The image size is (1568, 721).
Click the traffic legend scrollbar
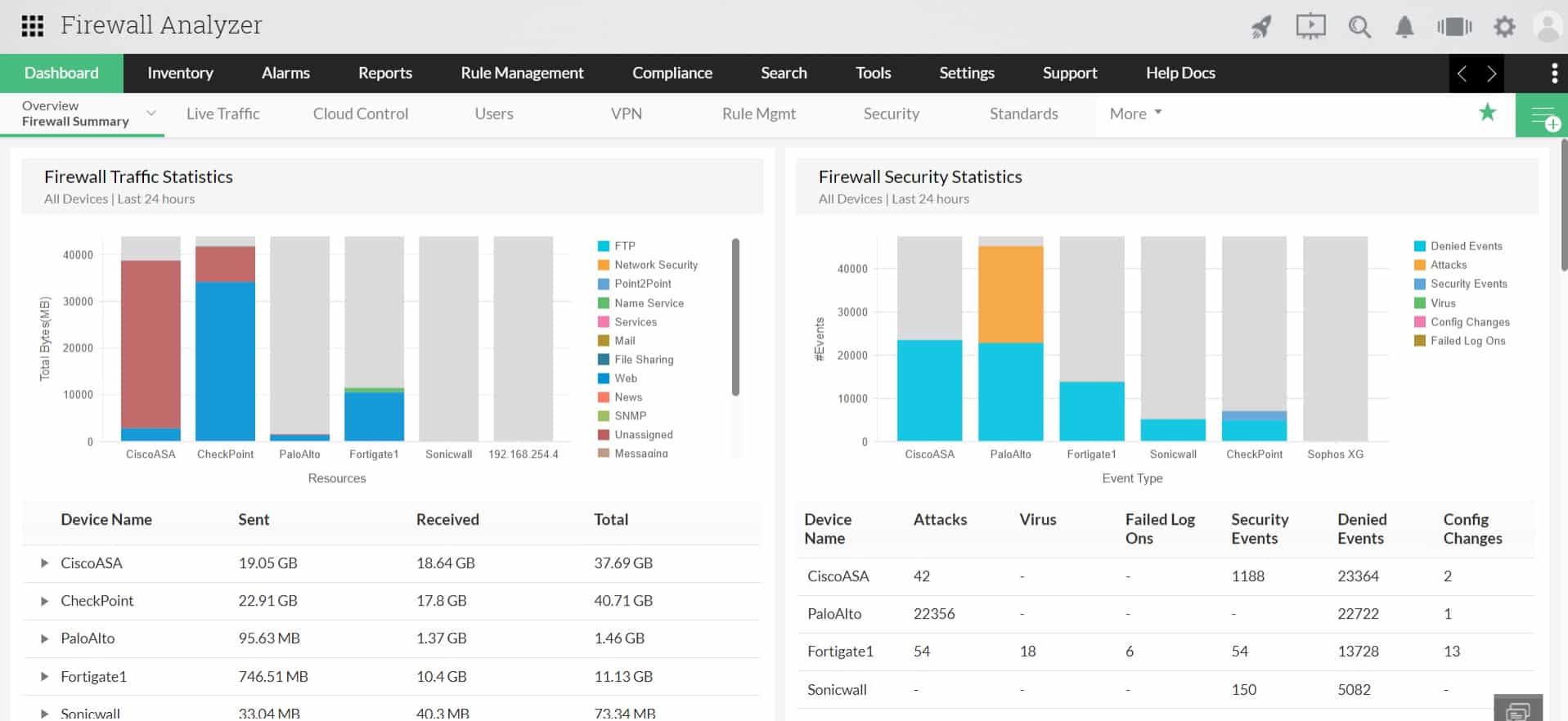click(735, 317)
